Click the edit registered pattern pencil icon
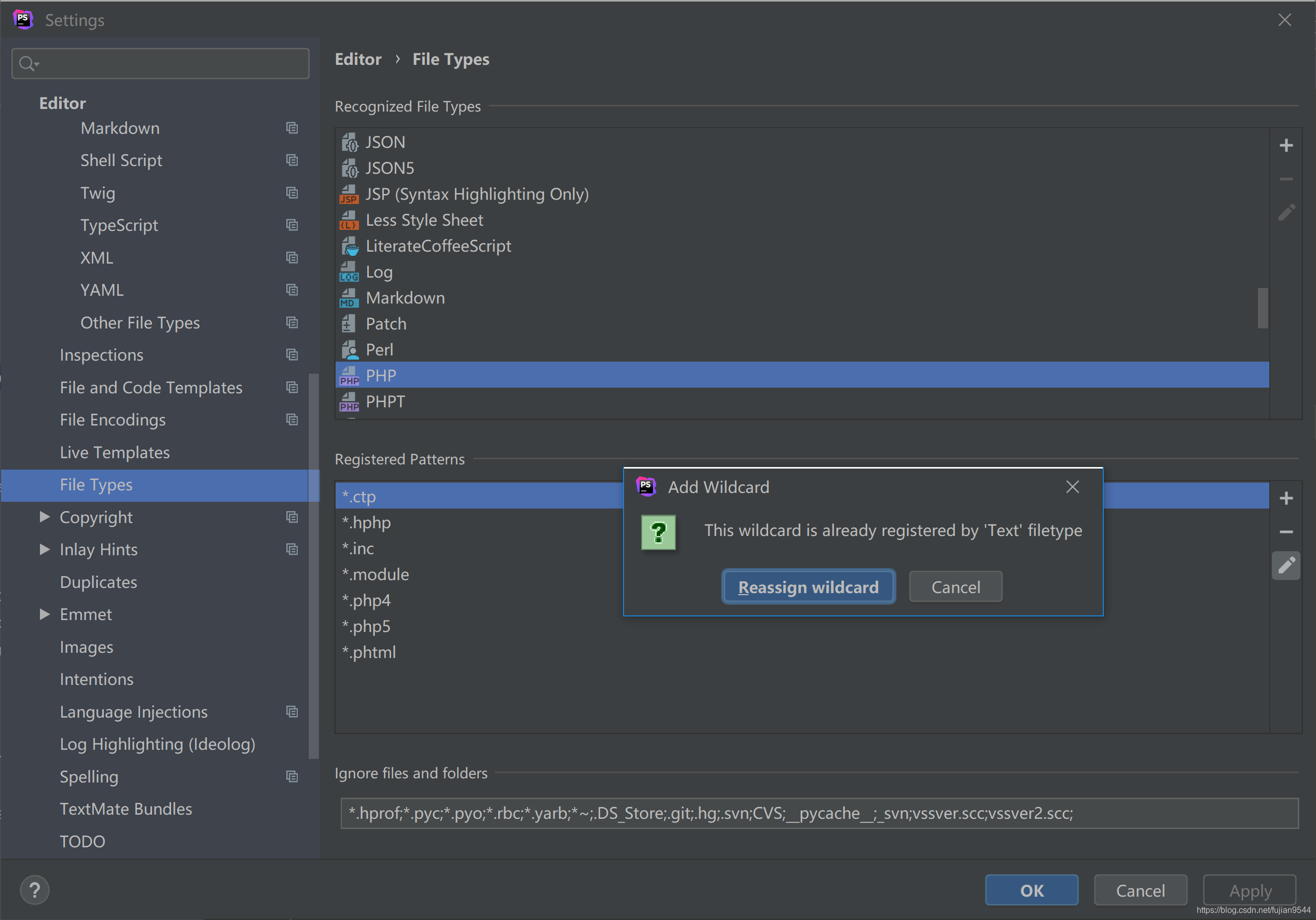The height and width of the screenshot is (920, 1316). [1285, 566]
